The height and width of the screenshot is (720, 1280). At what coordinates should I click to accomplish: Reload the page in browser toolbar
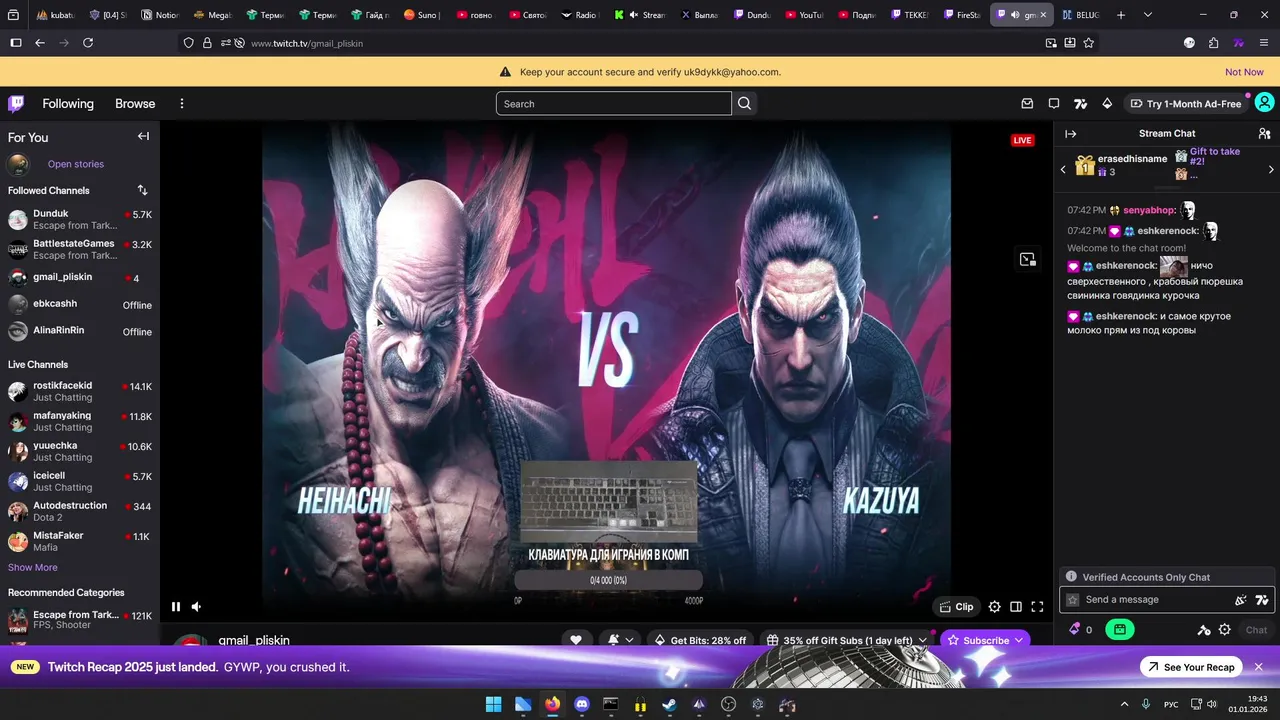tap(88, 43)
